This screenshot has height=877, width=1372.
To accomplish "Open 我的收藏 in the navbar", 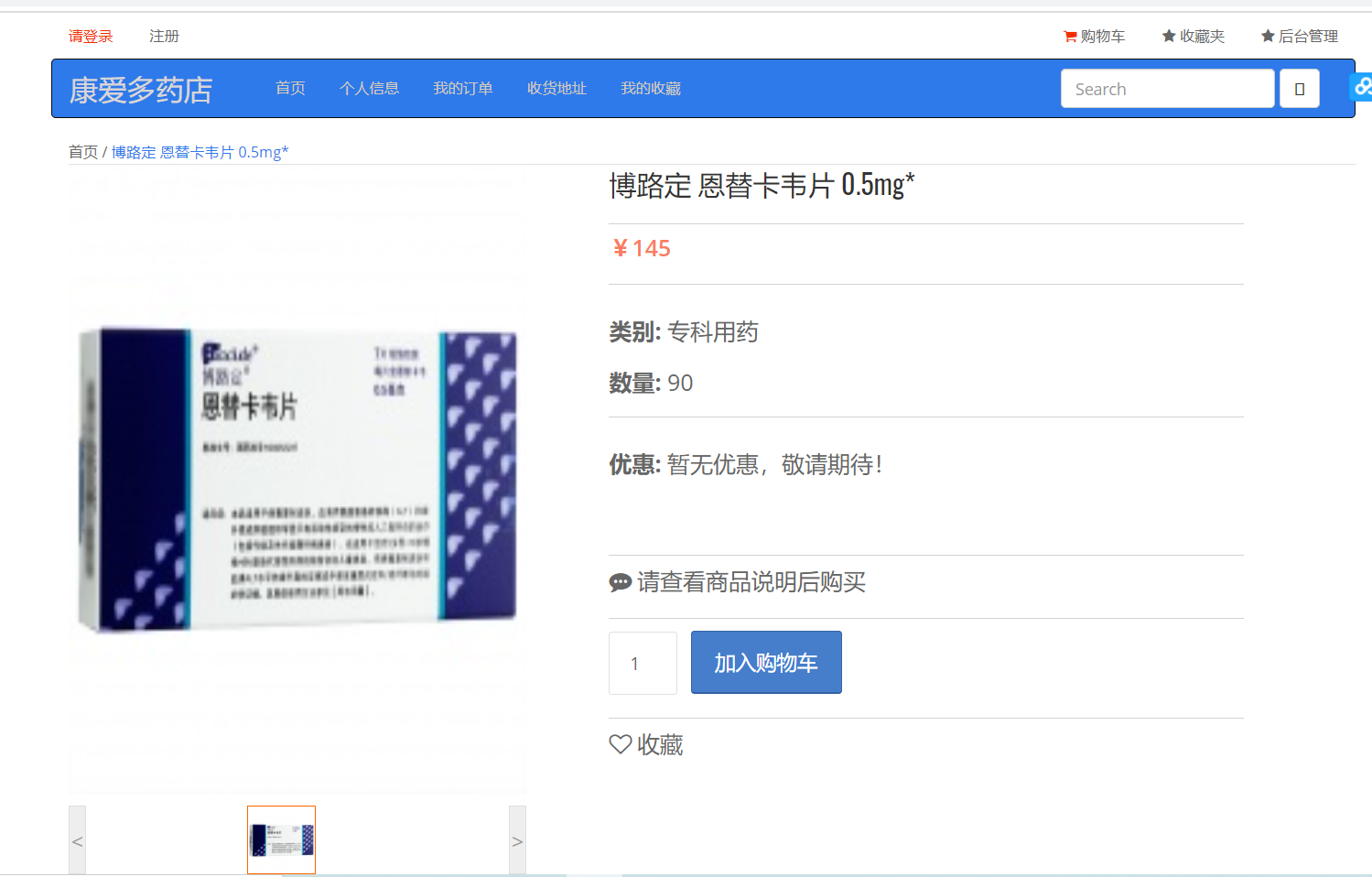I will 651,88.
